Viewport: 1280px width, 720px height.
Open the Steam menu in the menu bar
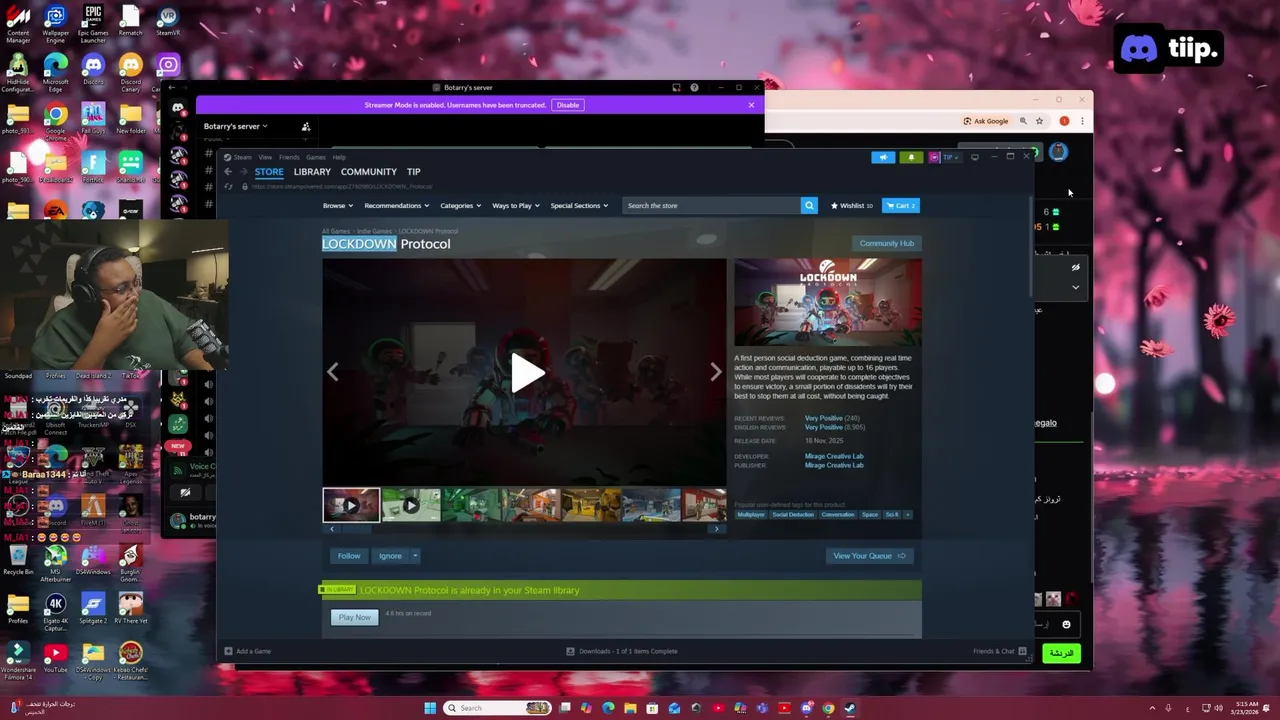pyautogui.click(x=242, y=157)
